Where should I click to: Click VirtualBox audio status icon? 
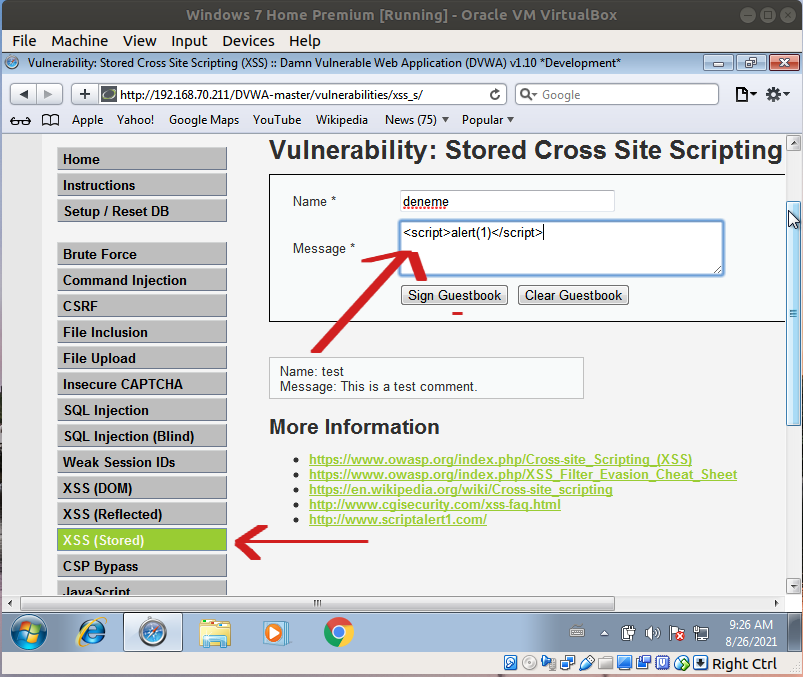(548, 663)
